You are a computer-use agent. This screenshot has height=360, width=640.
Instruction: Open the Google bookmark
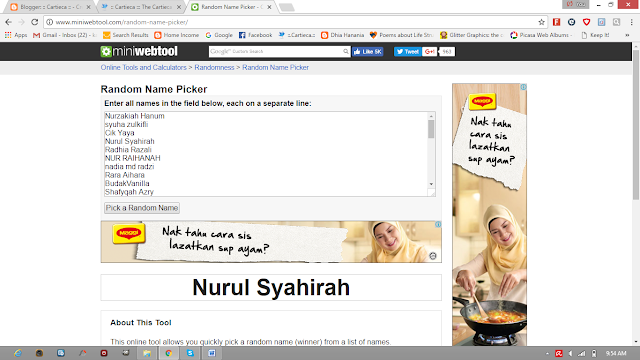tap(219, 35)
